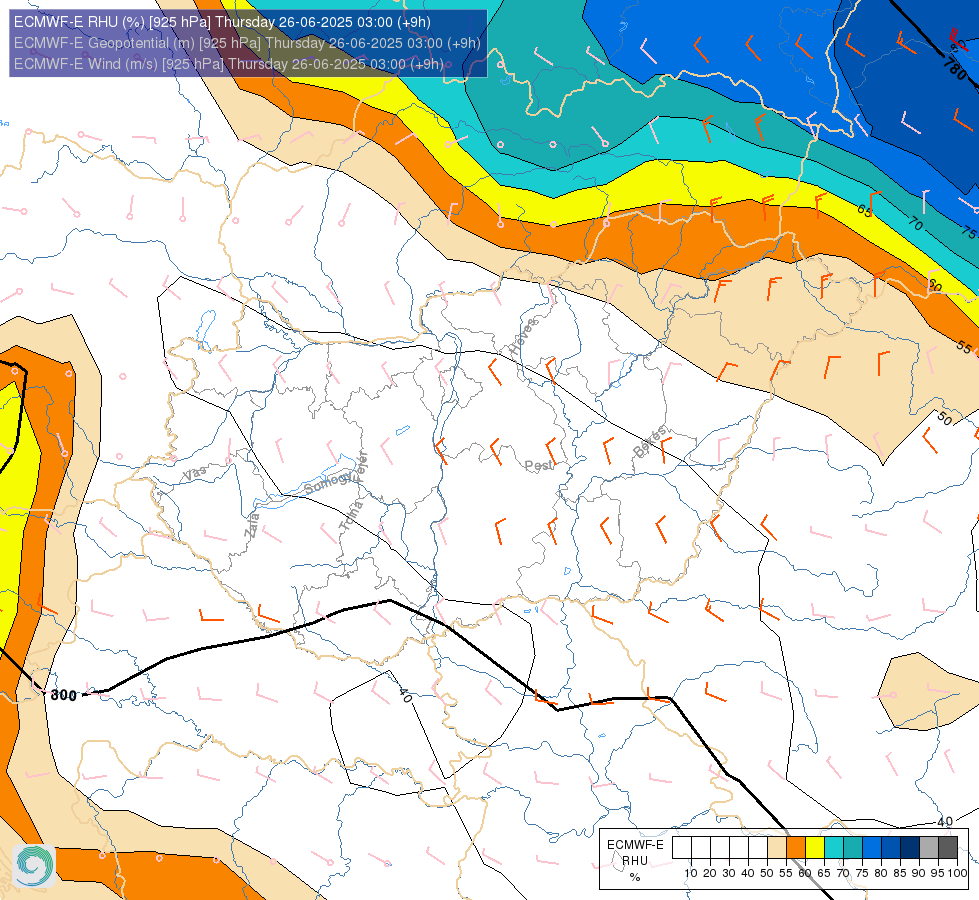
Task: Click the Vas county label
Action: click(x=194, y=473)
